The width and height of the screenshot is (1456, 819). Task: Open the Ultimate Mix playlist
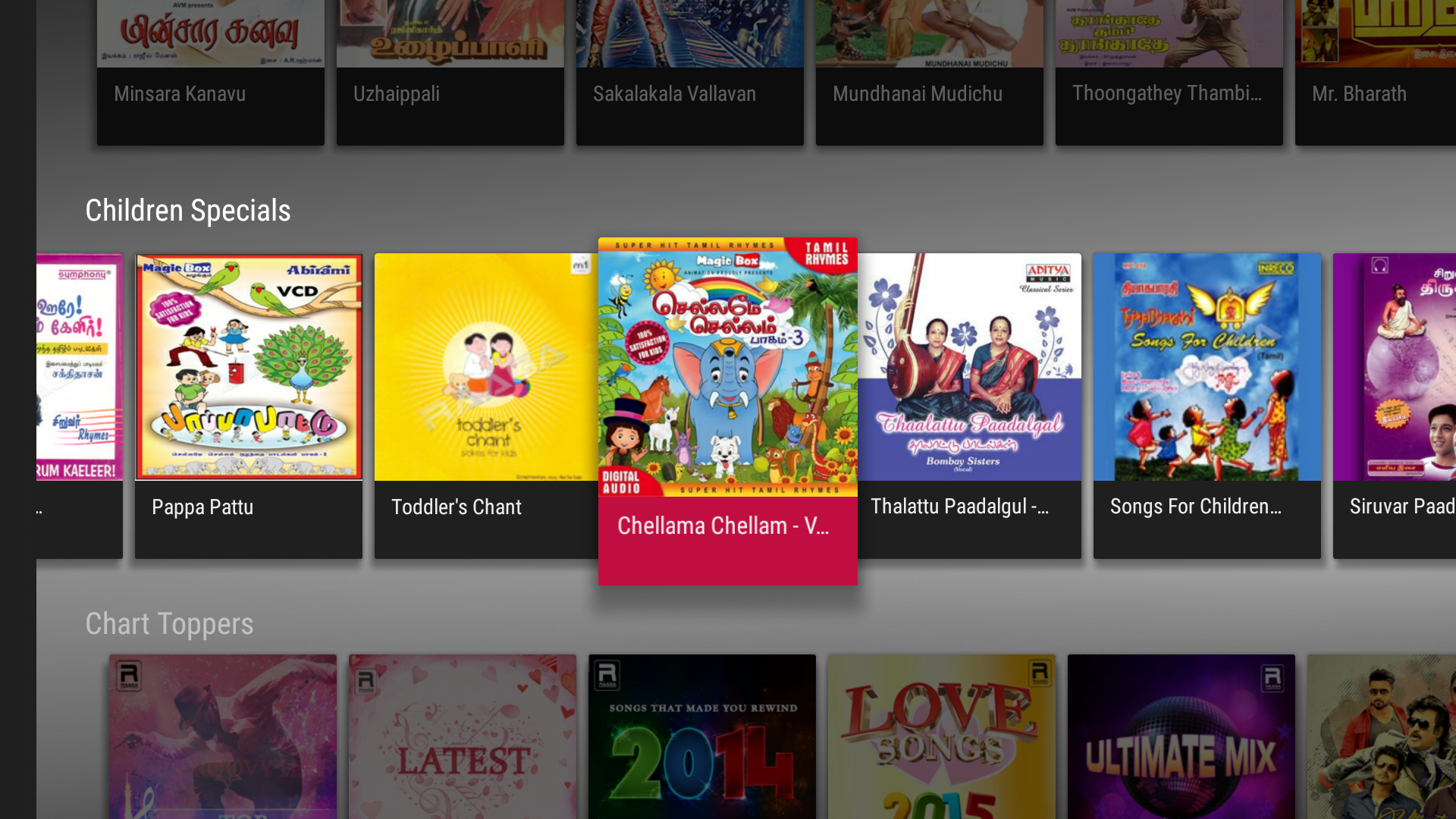[x=1181, y=737]
